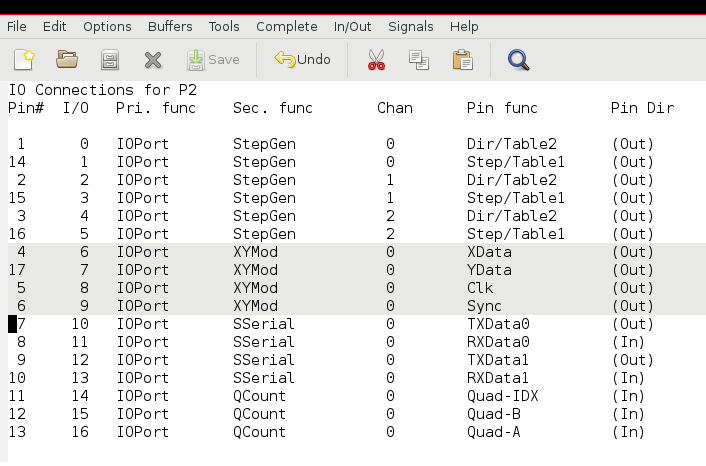This screenshot has height=466, width=706.
Task: Open a file with the folder icon
Action: click(67, 59)
